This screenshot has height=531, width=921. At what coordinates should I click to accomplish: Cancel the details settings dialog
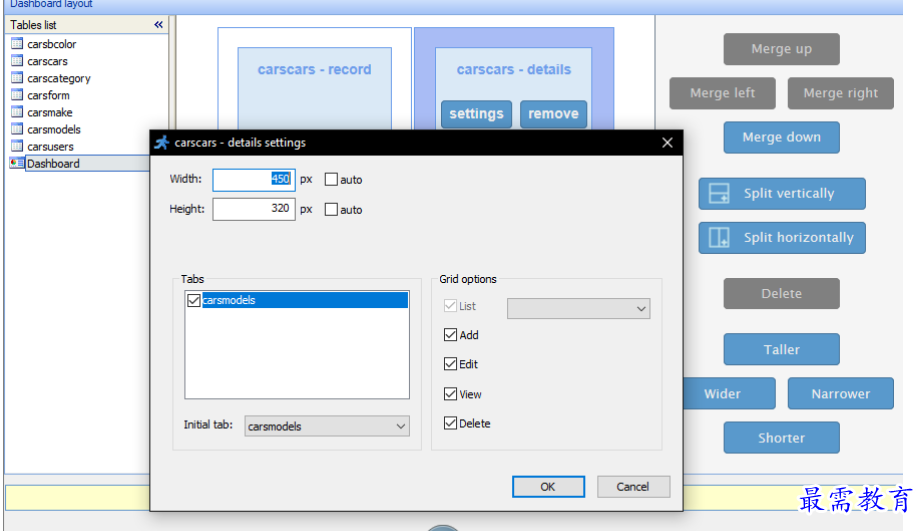pos(633,486)
